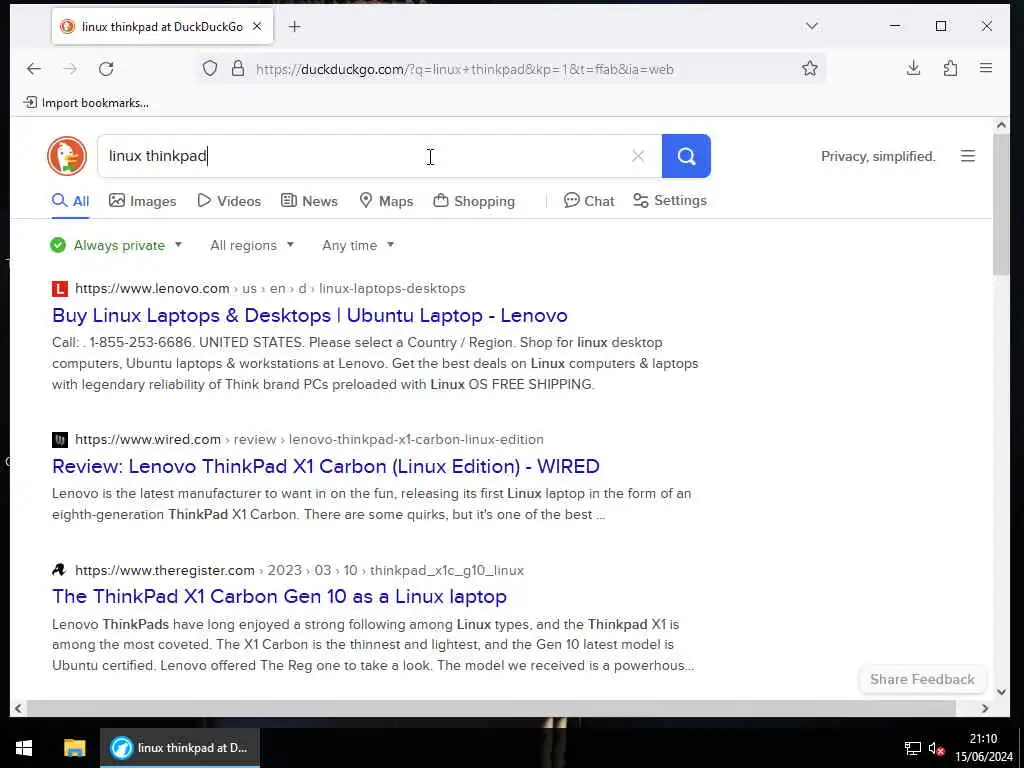Open the search Settings
1024x768 pixels.
[669, 200]
